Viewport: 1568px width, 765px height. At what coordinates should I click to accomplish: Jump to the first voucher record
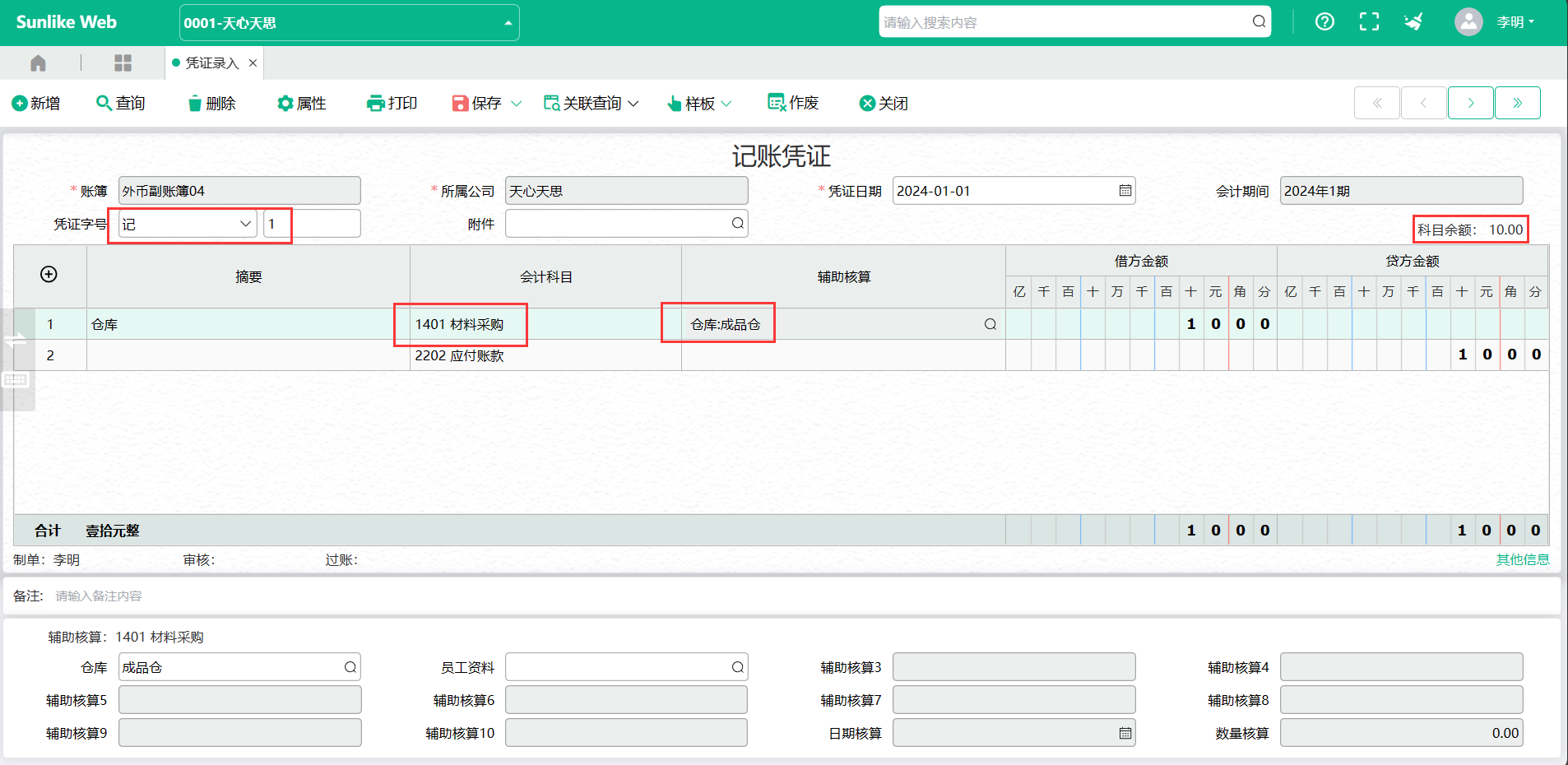coord(1377,103)
